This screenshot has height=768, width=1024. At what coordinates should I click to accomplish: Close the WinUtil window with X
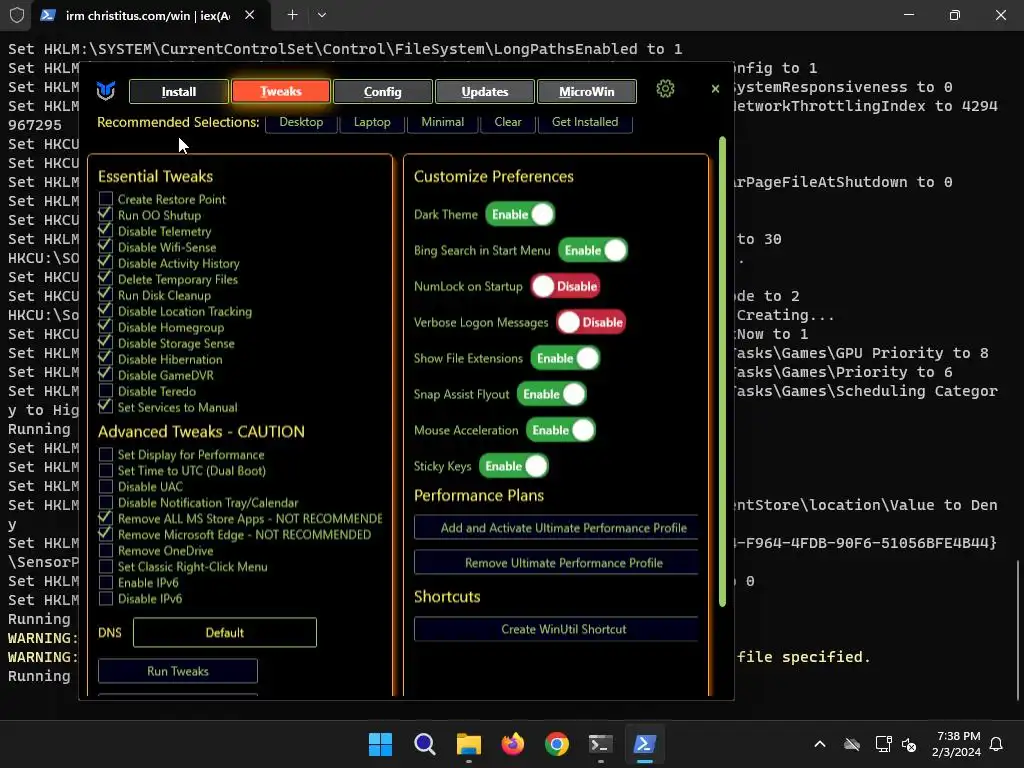click(715, 89)
